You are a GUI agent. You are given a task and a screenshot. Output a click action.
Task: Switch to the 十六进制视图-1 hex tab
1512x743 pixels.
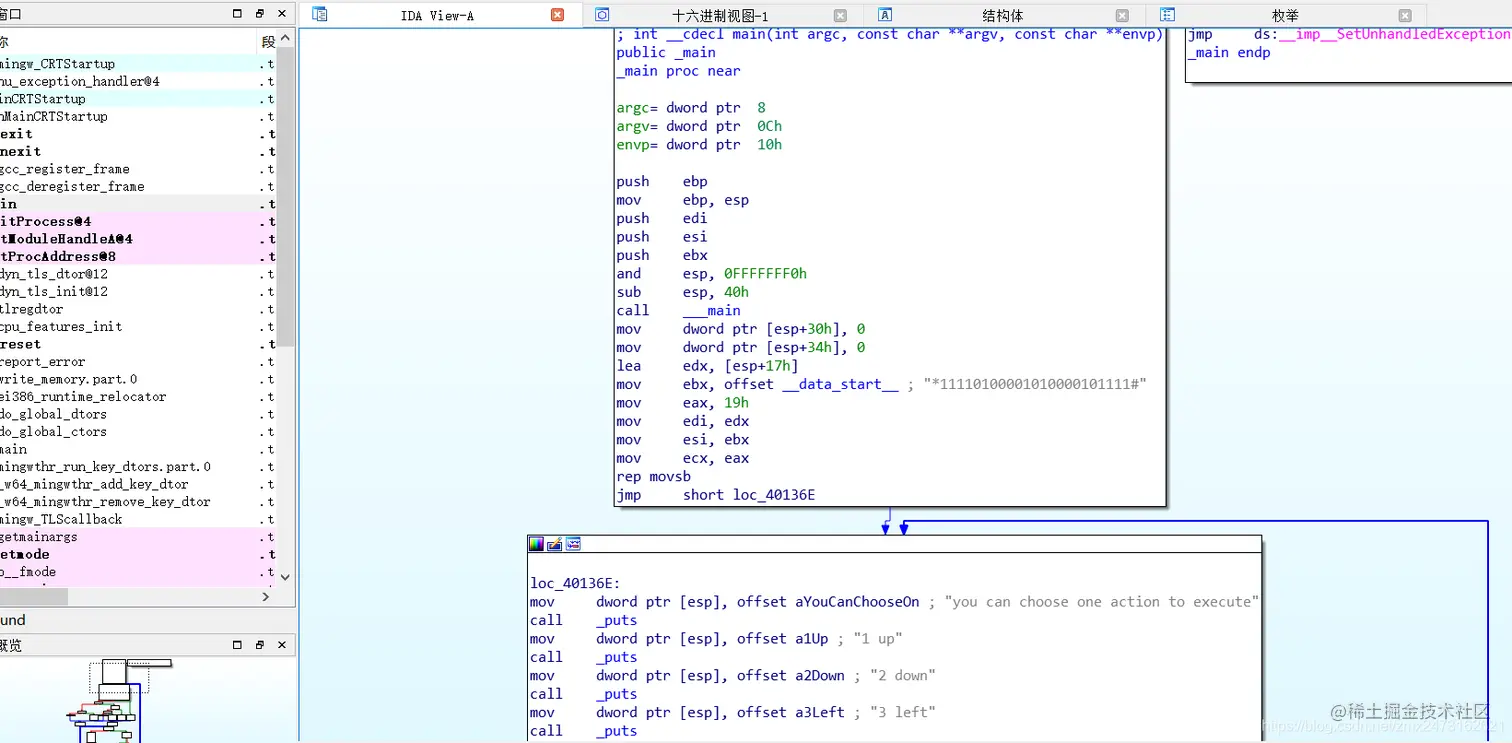[720, 15]
